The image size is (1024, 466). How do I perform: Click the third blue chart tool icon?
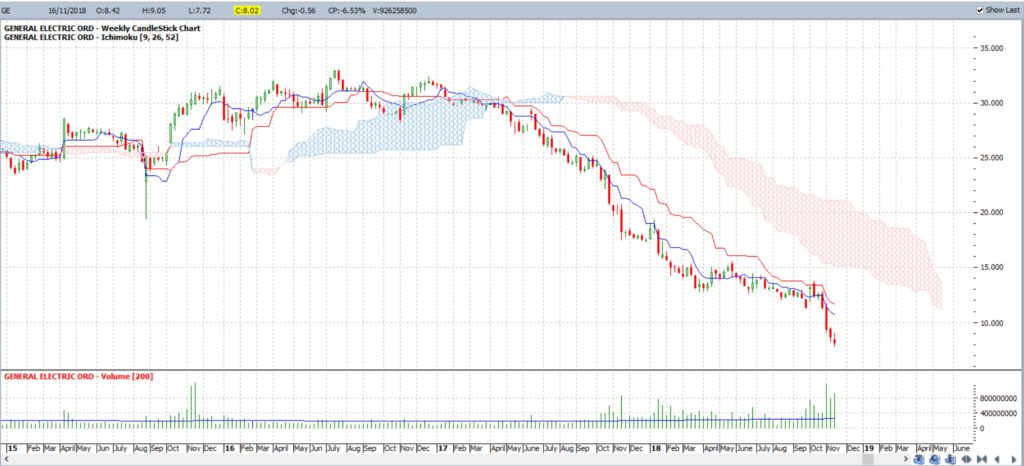950,459
